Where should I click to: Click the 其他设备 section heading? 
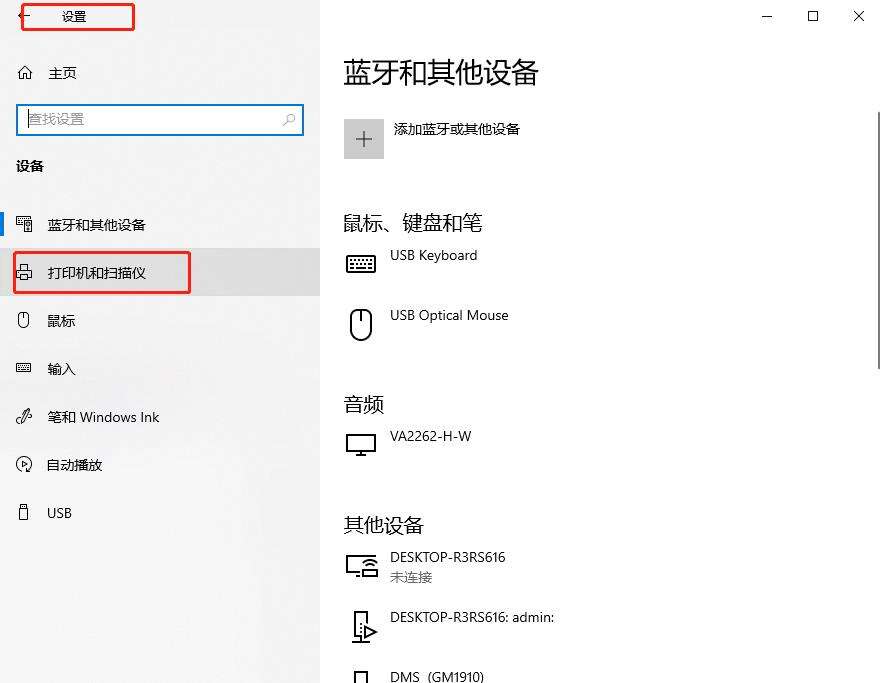(384, 525)
